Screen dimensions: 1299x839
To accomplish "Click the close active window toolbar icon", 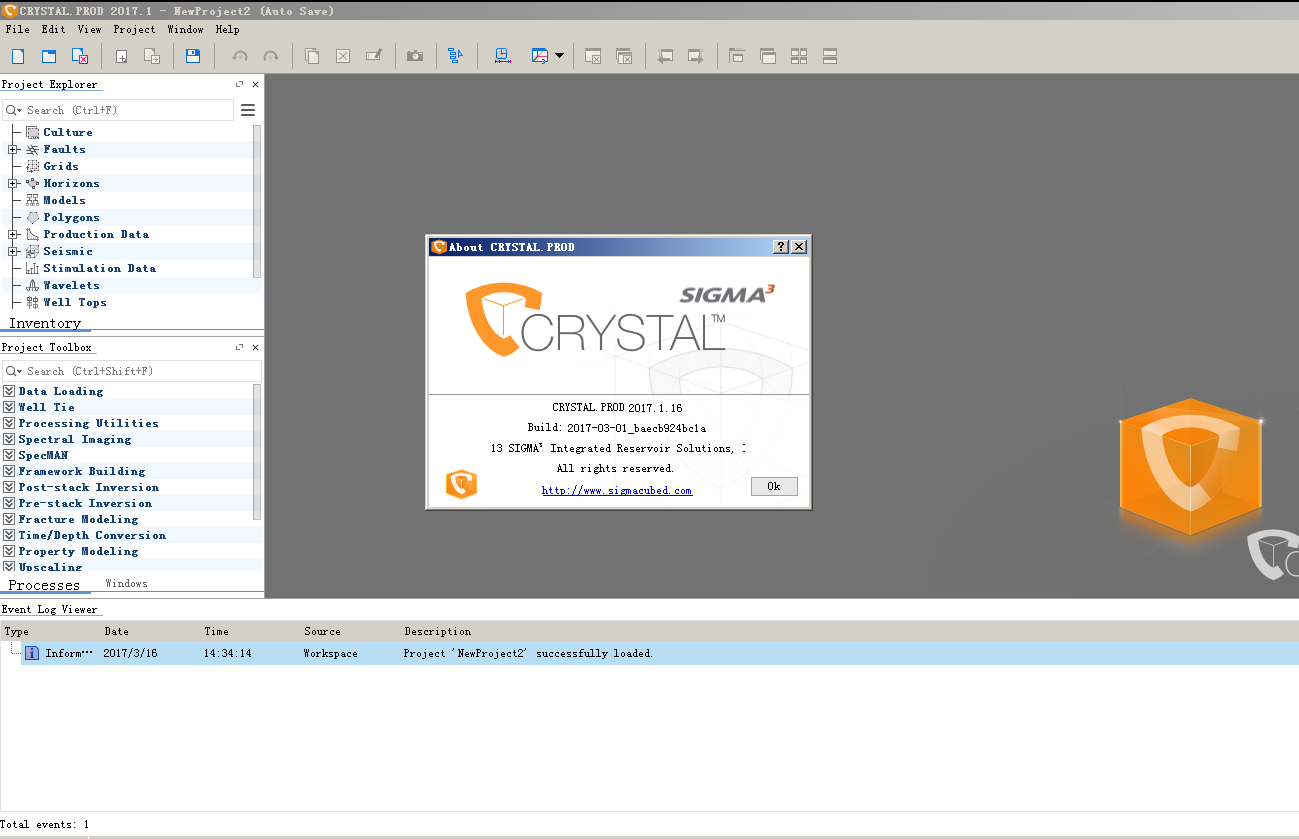I will tap(593, 56).
